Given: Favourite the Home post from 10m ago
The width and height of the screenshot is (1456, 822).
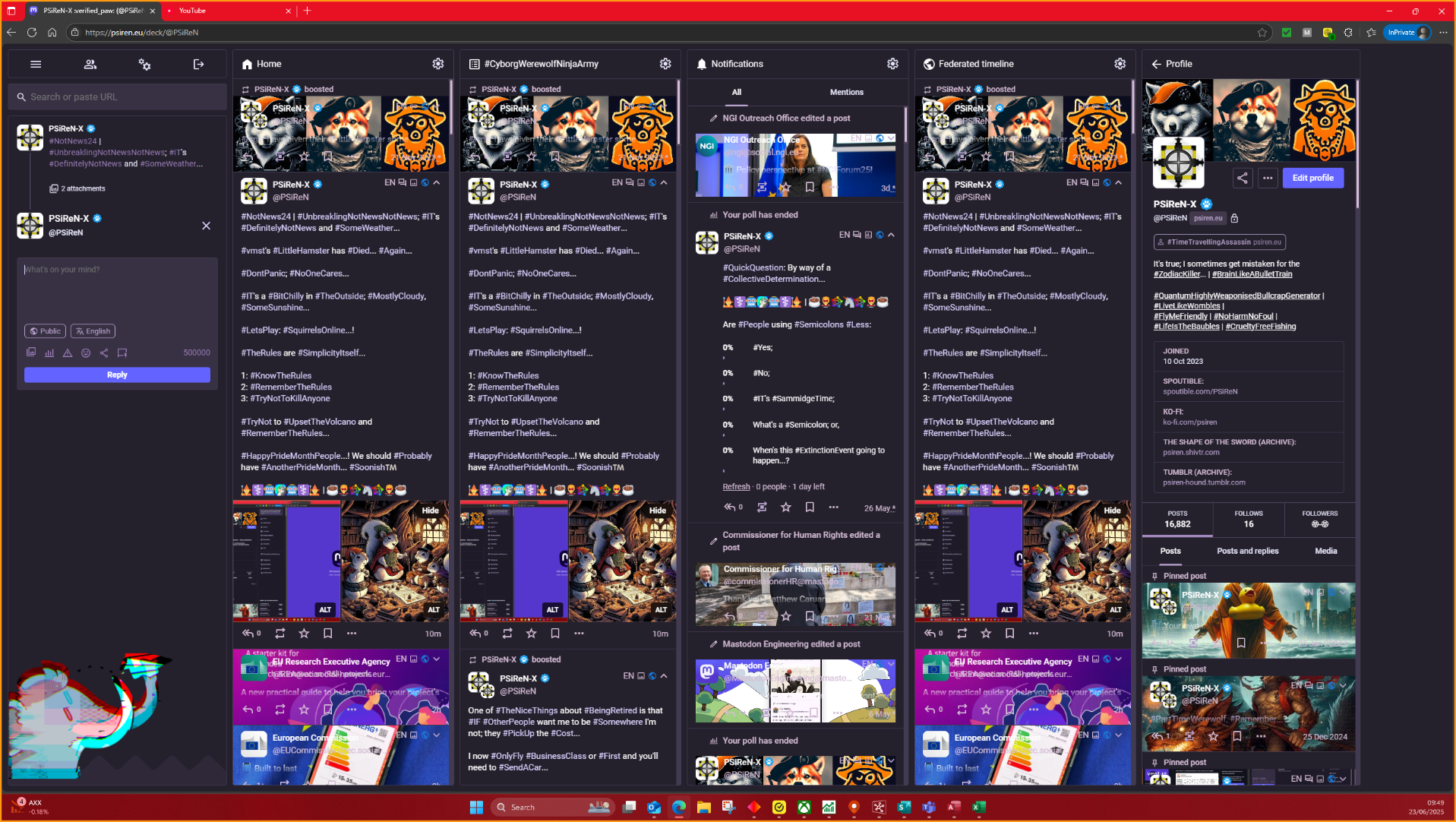Looking at the screenshot, I should 304,633.
